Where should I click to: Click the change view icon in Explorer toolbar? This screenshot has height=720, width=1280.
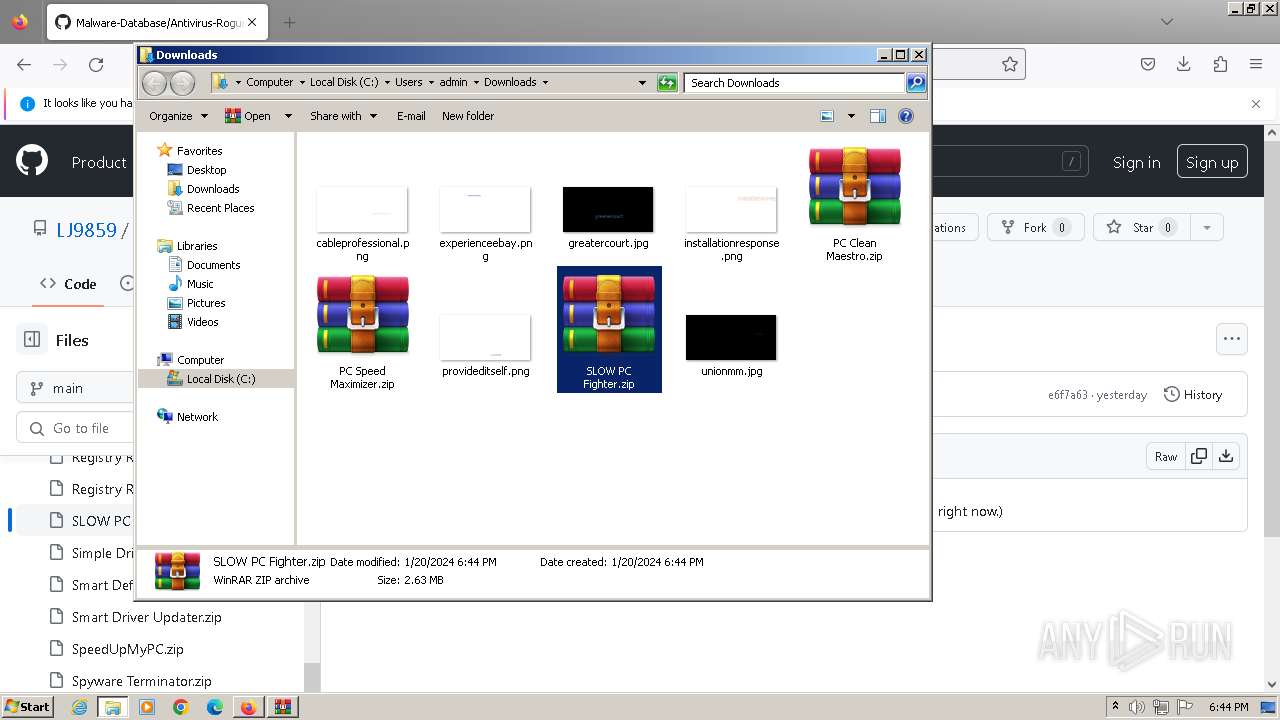coord(827,116)
